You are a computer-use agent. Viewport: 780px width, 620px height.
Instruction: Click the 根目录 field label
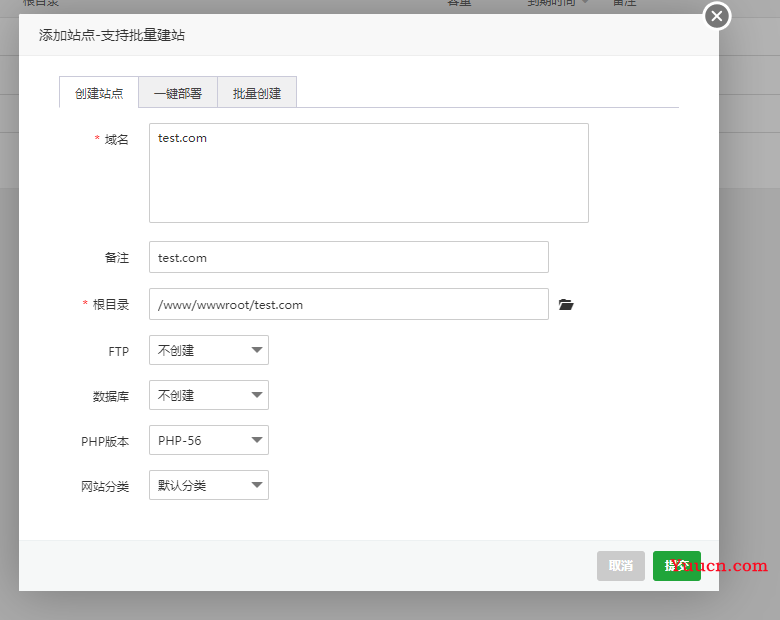click(110, 305)
